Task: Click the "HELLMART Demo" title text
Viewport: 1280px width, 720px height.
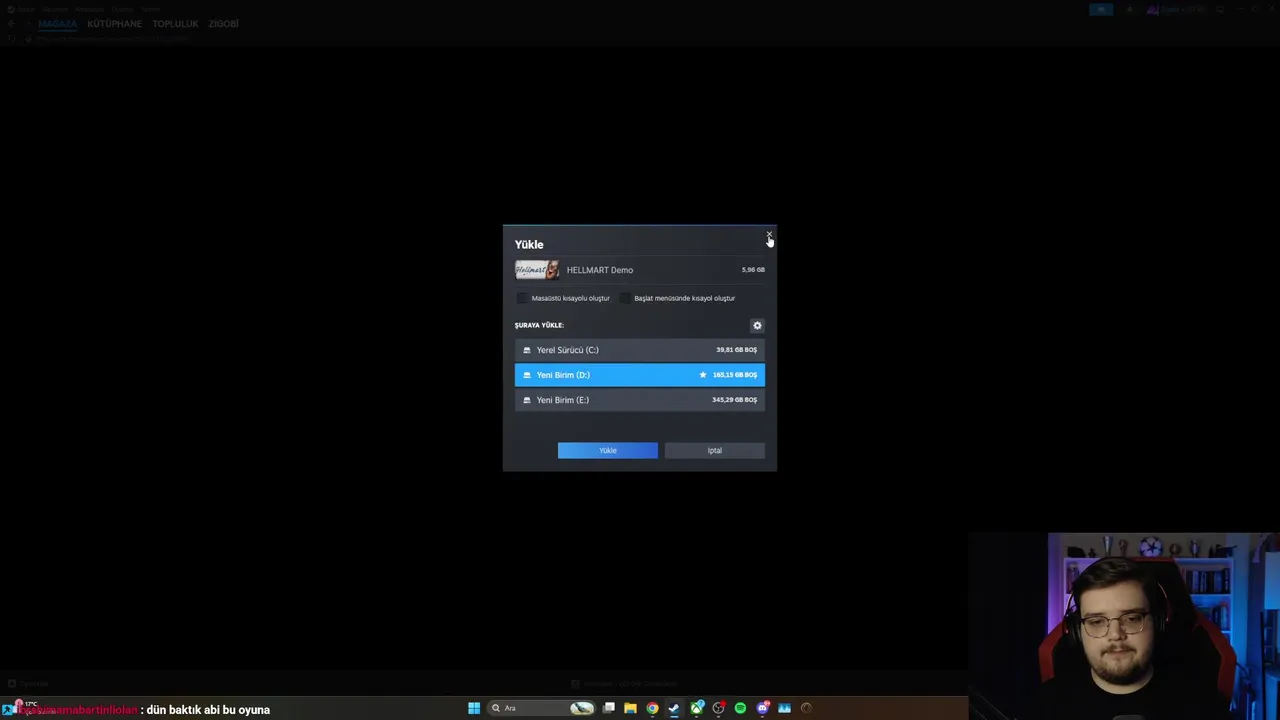Action: [600, 270]
